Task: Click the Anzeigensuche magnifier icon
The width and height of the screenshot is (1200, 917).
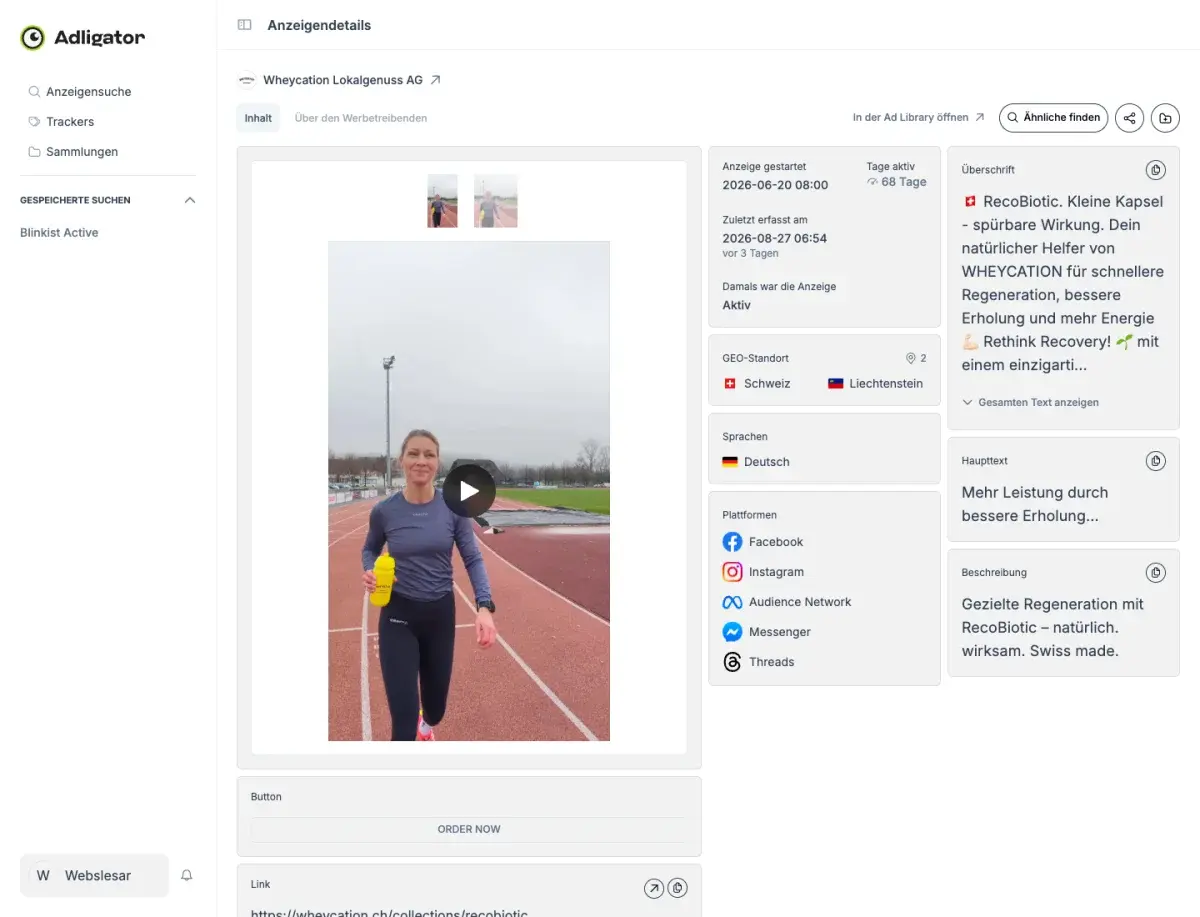Action: coord(34,91)
